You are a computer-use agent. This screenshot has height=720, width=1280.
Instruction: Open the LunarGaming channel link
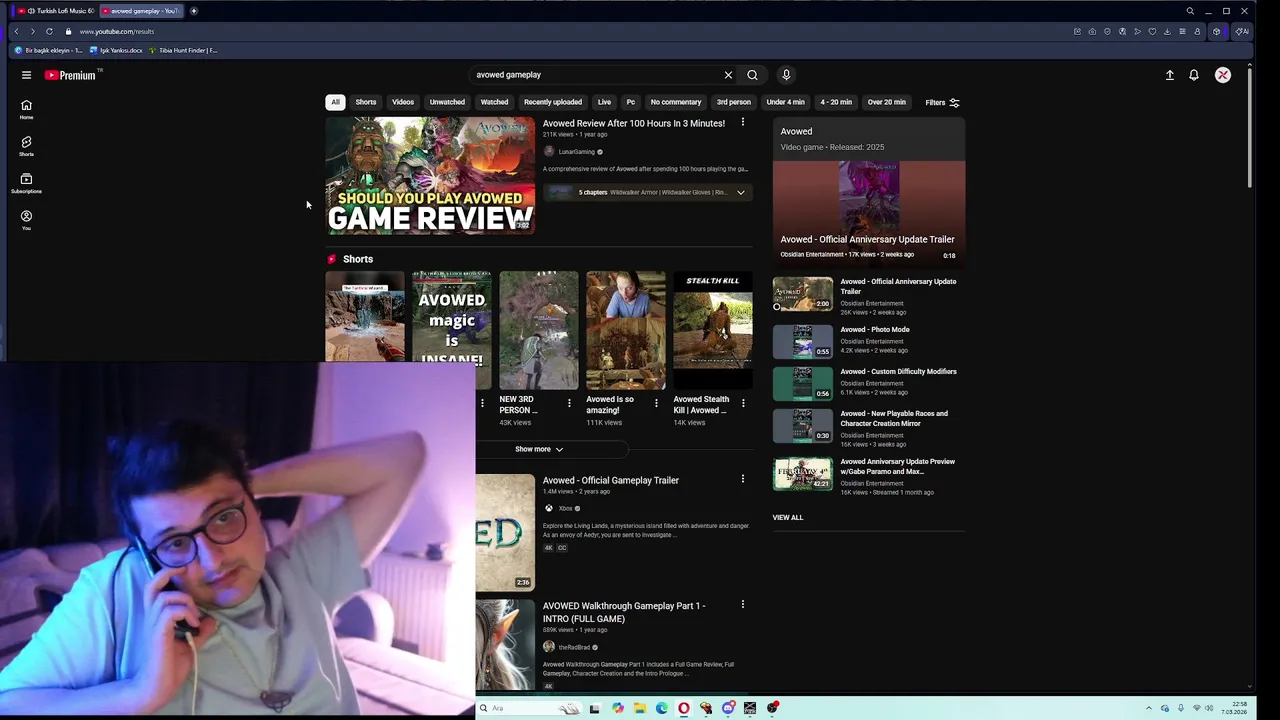pos(576,152)
